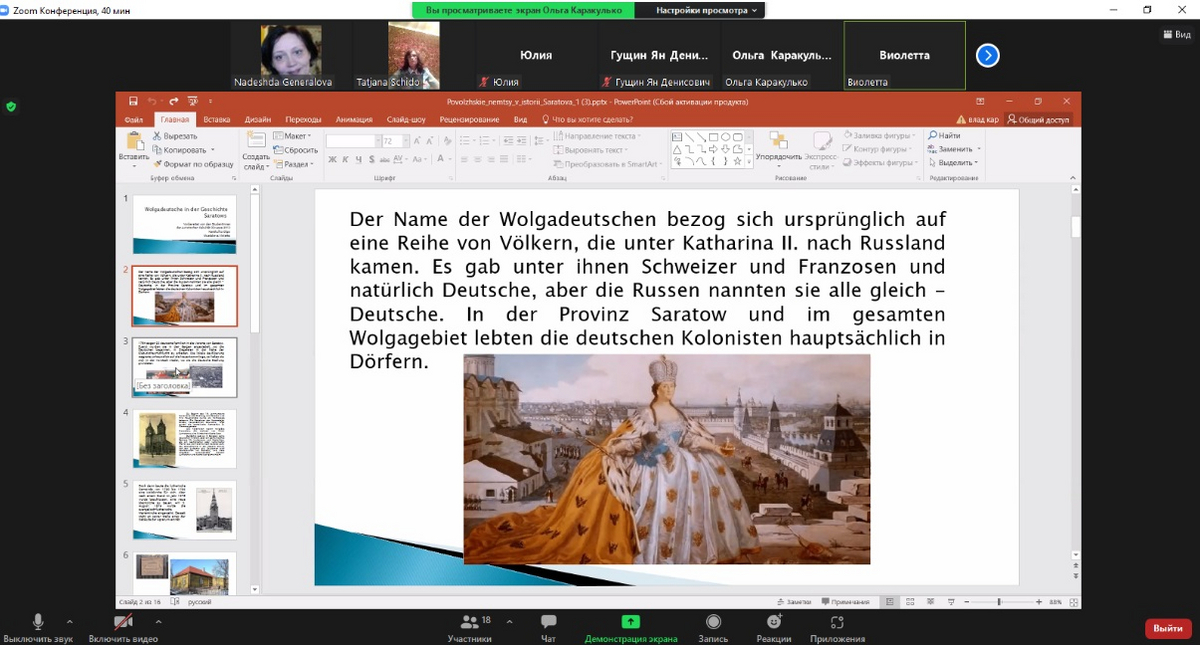Click the Упорядочить arrange button

pyautogui.click(x=779, y=148)
